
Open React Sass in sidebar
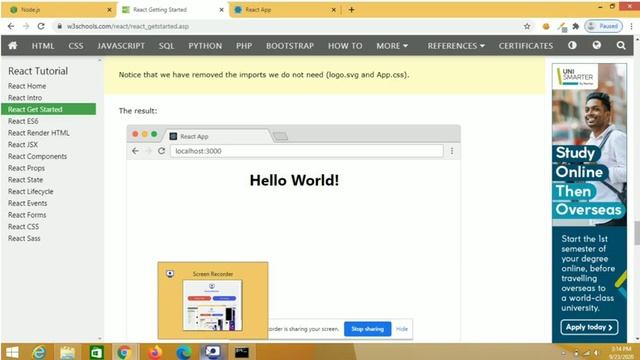(24, 238)
